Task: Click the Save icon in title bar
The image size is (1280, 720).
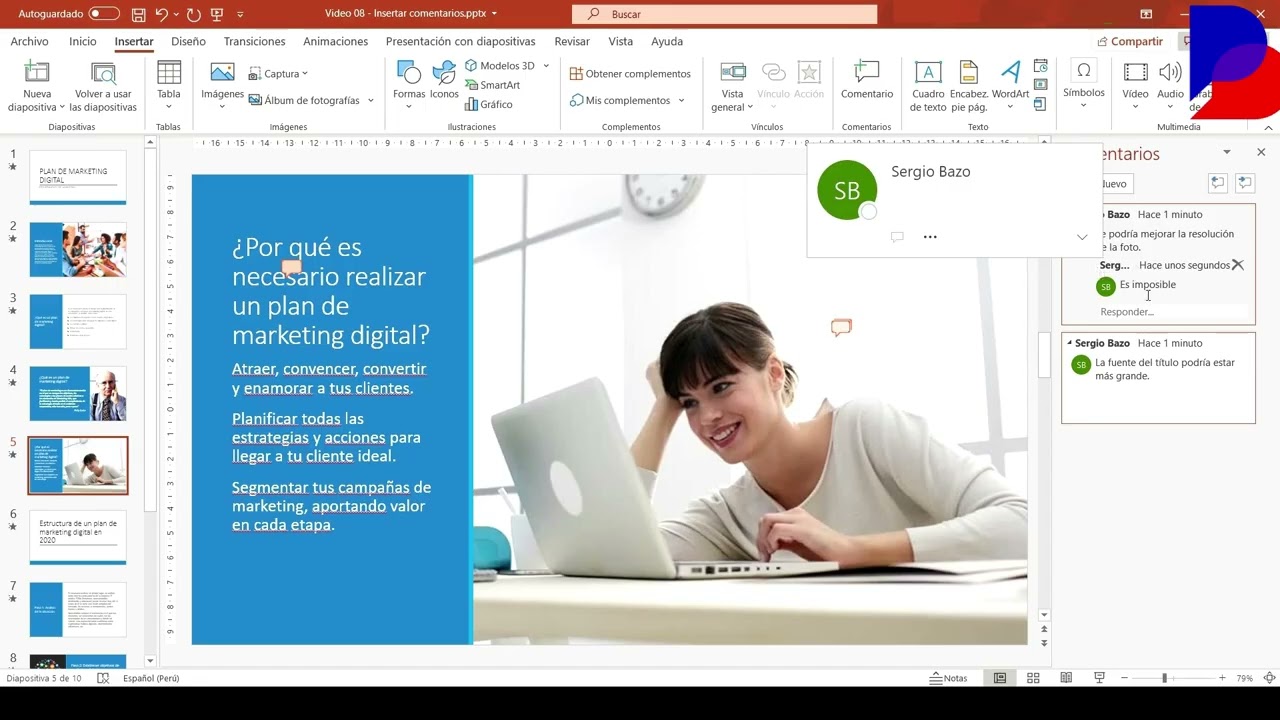Action: coord(138,14)
